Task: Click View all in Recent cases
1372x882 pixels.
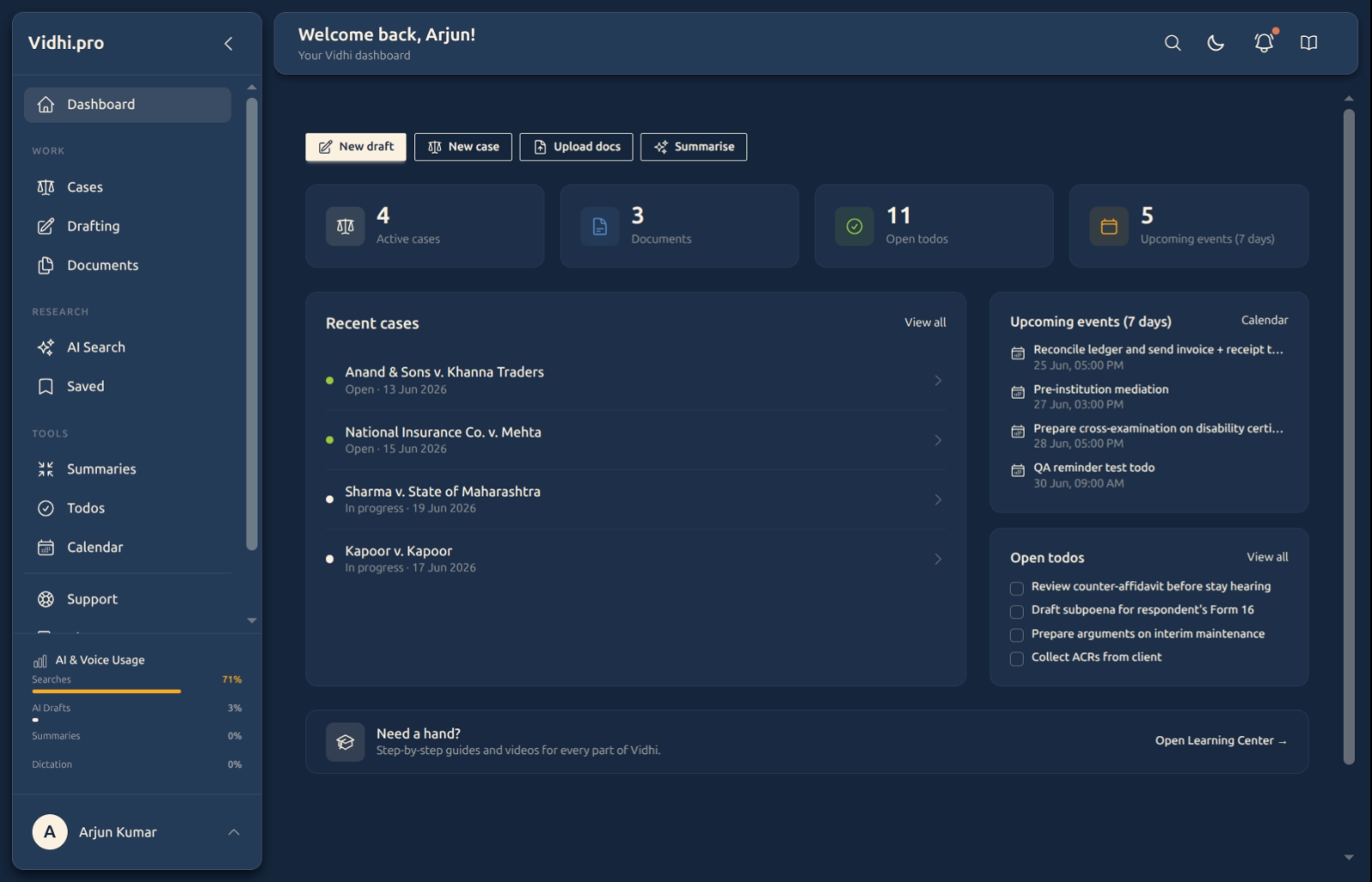Action: [x=925, y=323]
